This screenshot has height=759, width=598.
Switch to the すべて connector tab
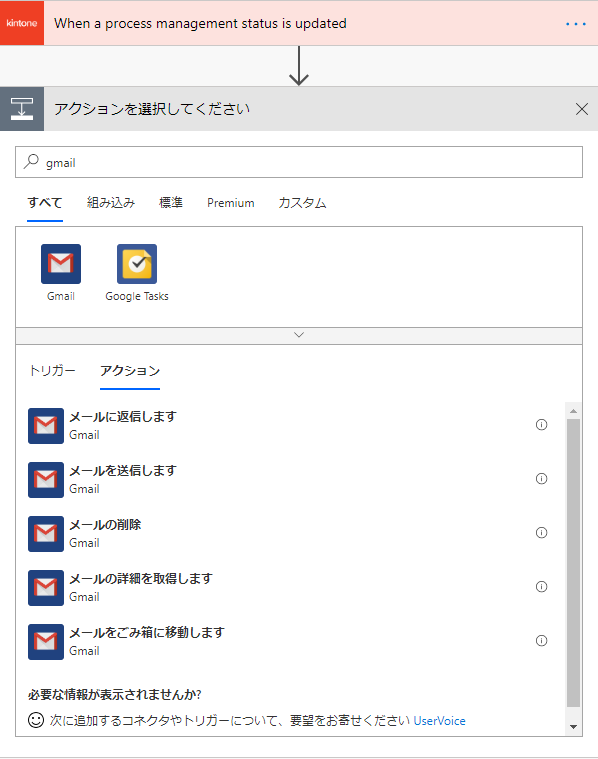[45, 202]
